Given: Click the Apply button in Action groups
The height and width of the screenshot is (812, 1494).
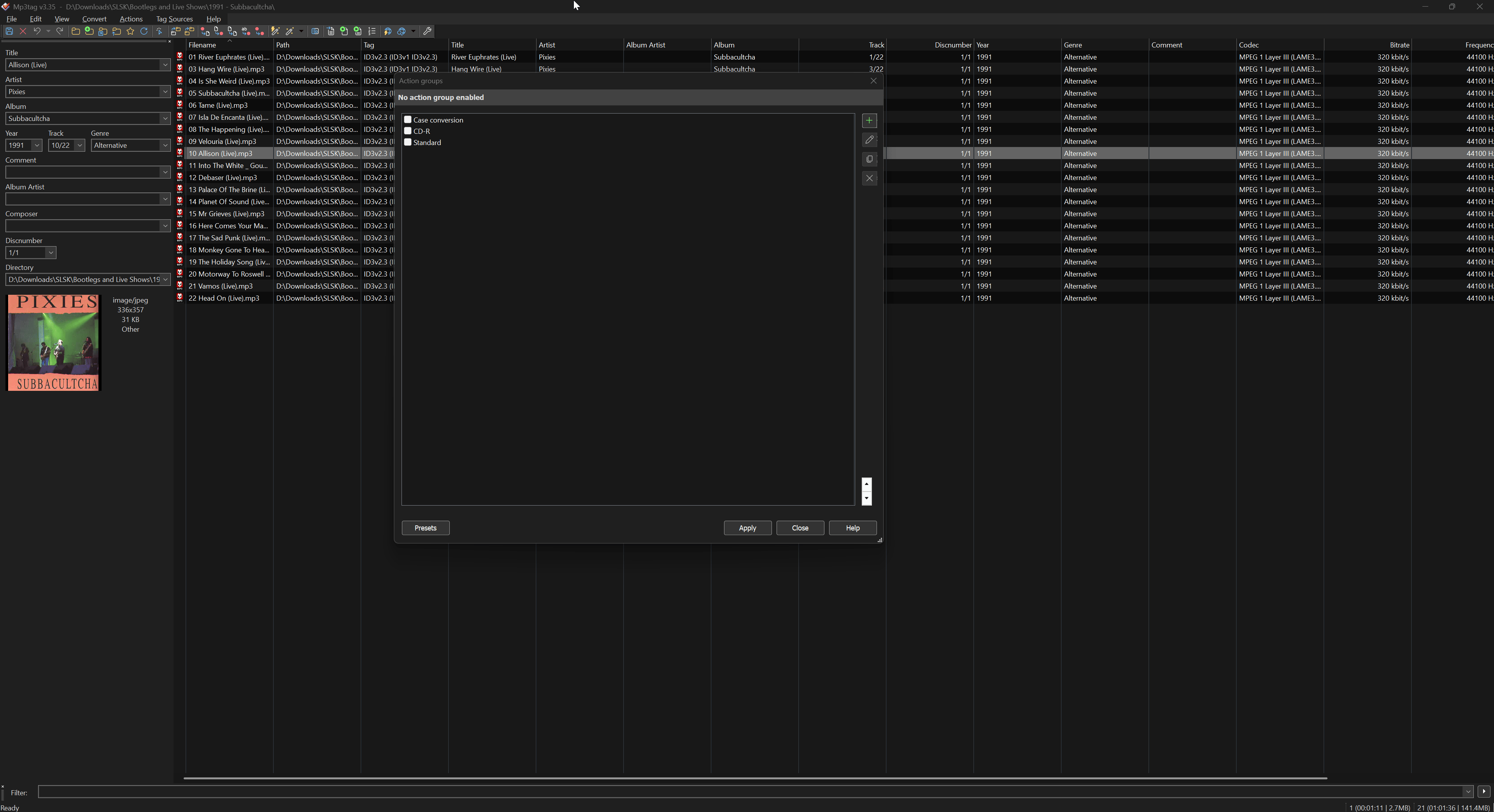Looking at the screenshot, I should coord(747,528).
